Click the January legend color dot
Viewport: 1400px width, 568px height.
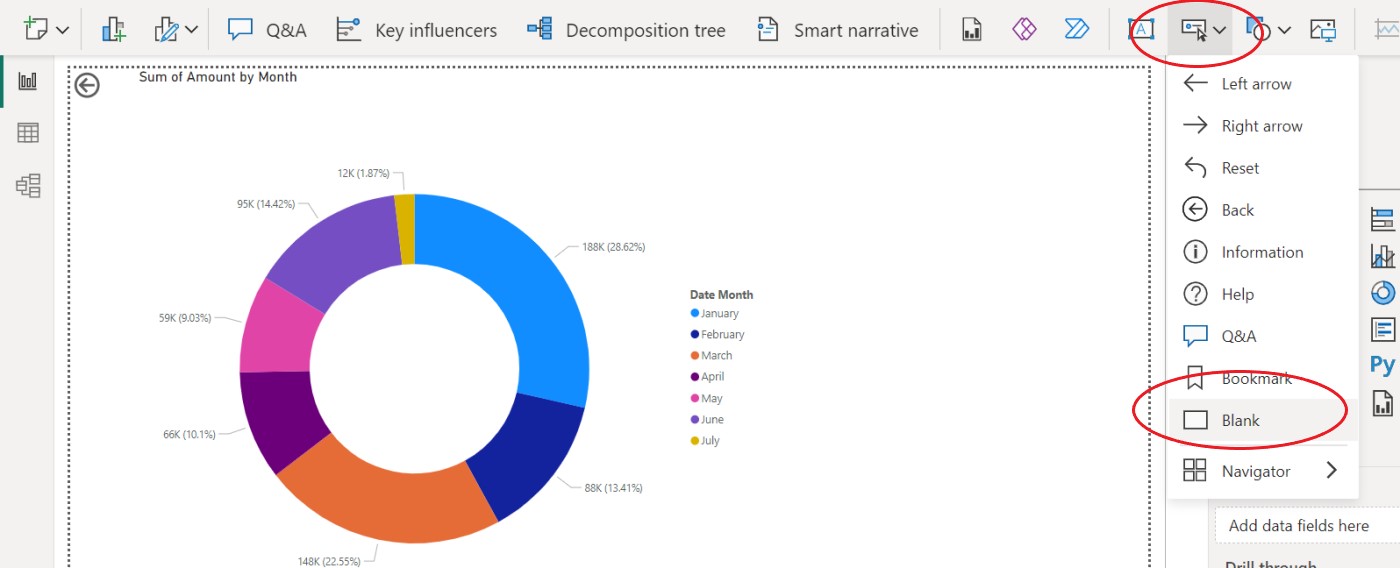point(695,313)
